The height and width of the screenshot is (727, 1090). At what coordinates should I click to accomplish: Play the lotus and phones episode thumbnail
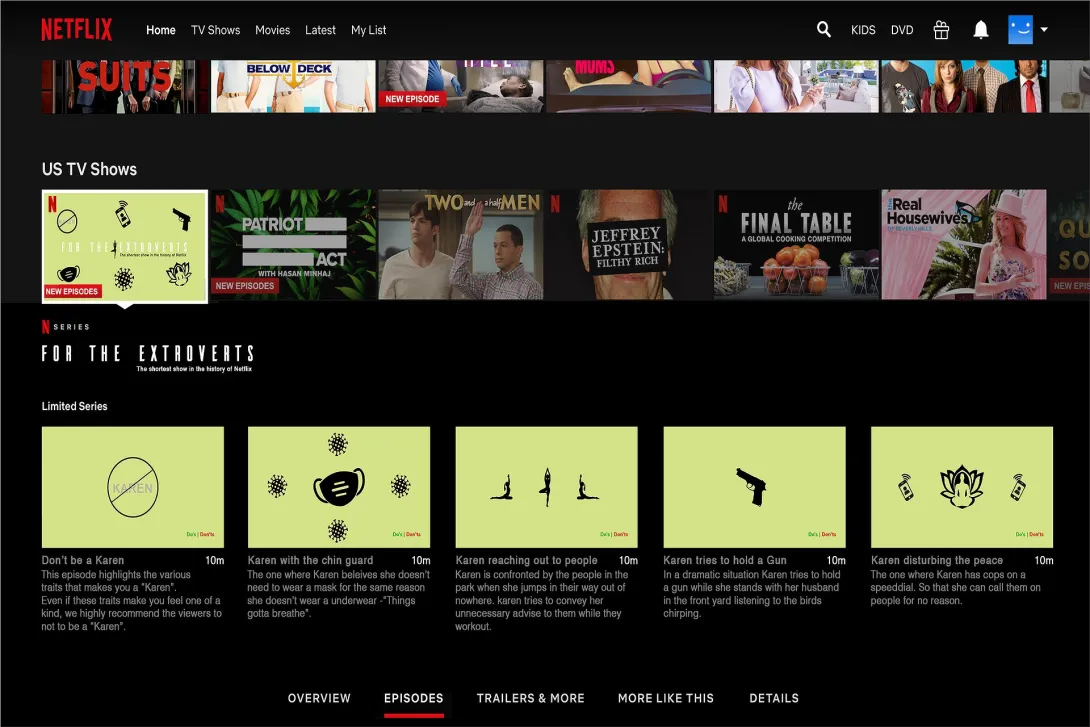pos(962,487)
